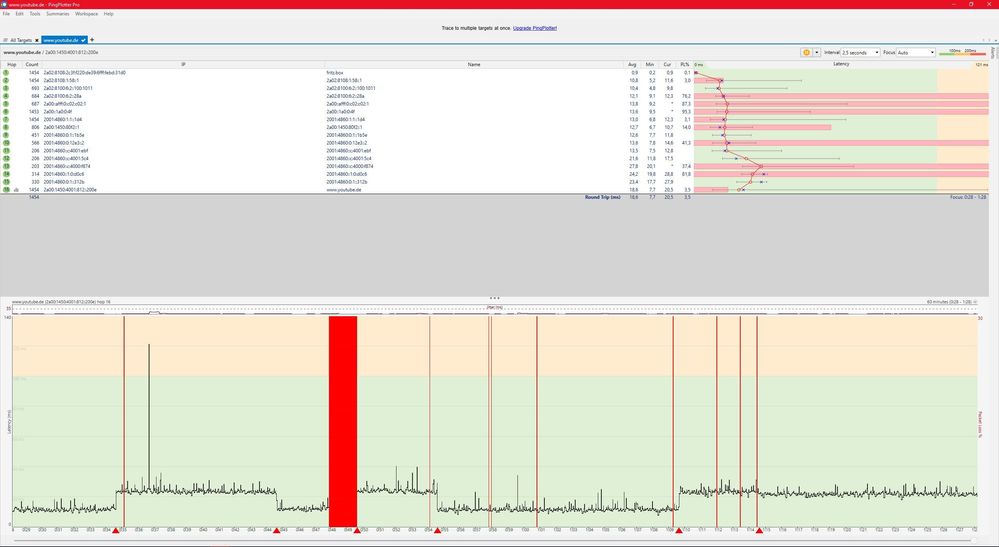Click IP 2a00:1a0:0:4f in hop 6
Viewport: 999px width, 547px height.
[57, 111]
